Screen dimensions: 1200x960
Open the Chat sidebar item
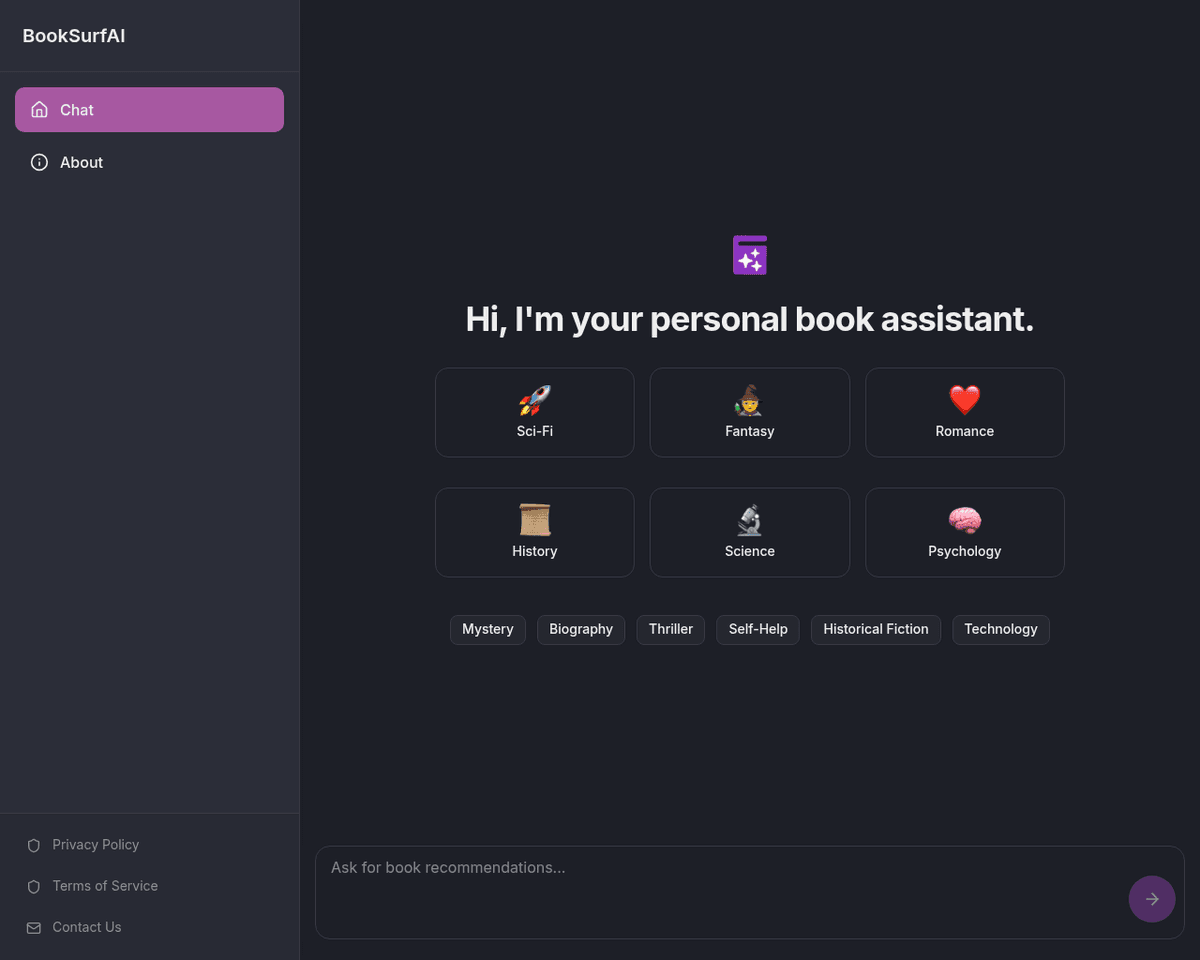coord(149,110)
